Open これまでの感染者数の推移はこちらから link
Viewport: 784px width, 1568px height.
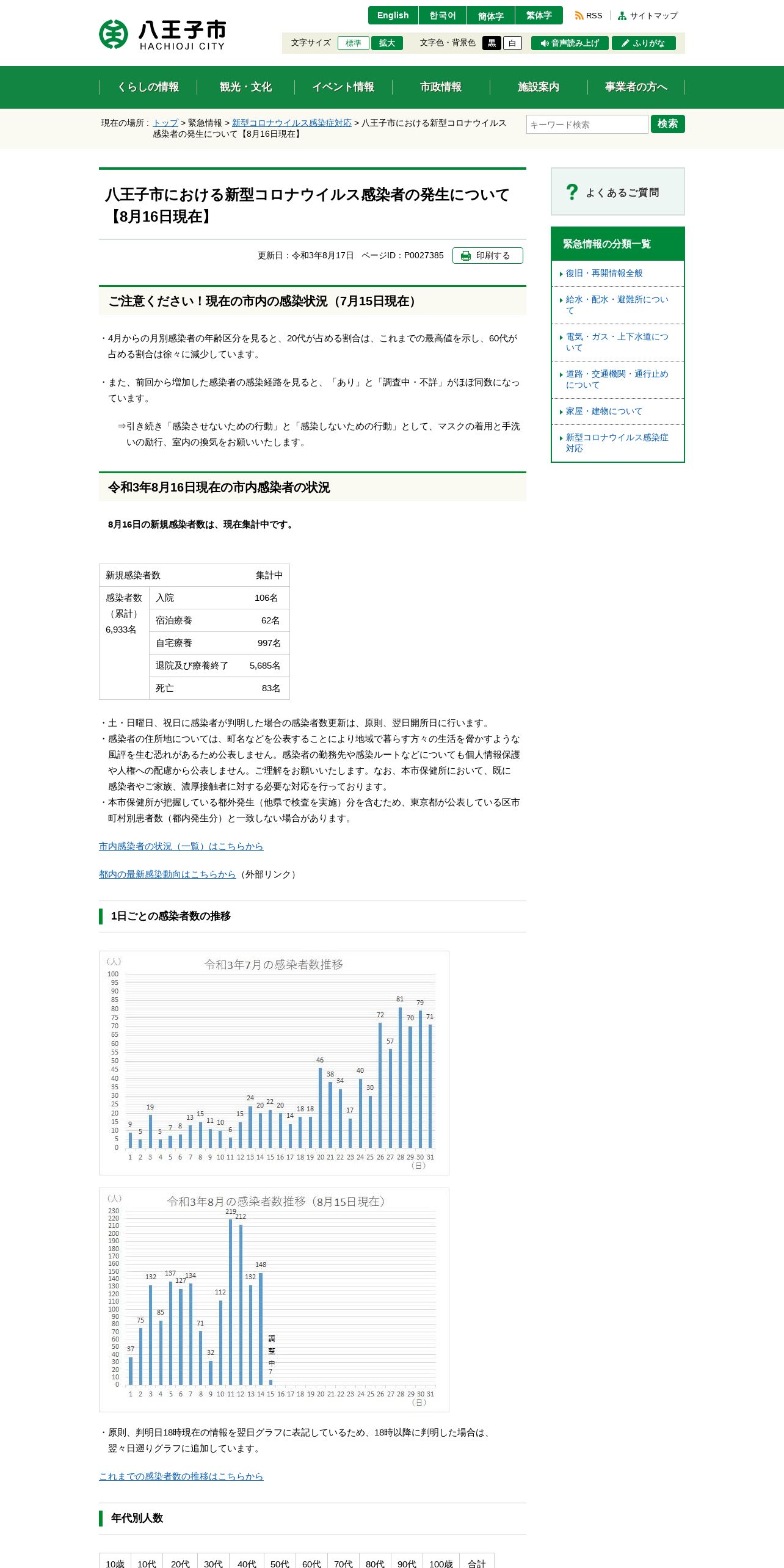(x=181, y=1476)
